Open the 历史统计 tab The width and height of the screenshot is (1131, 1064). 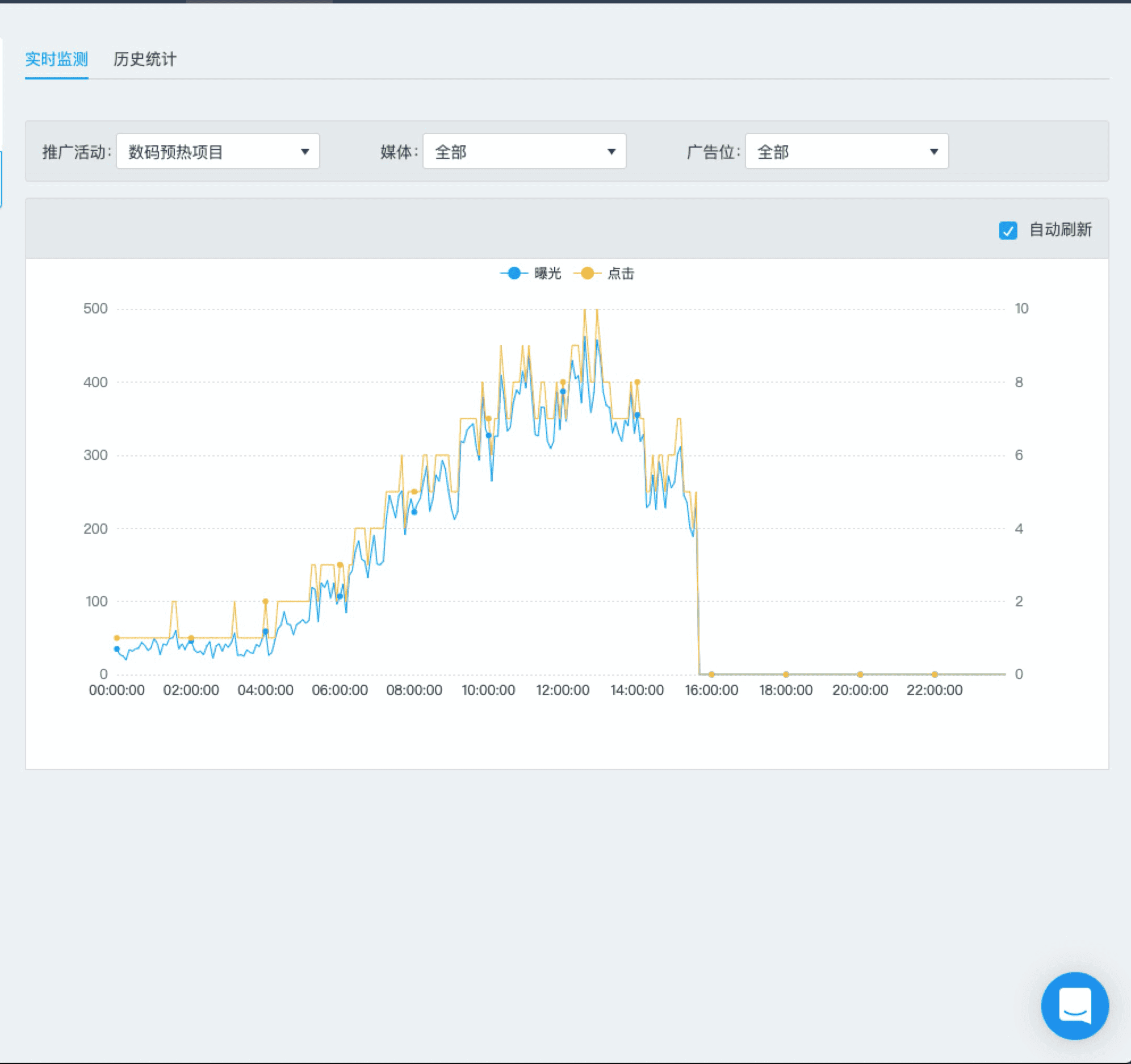tap(145, 59)
